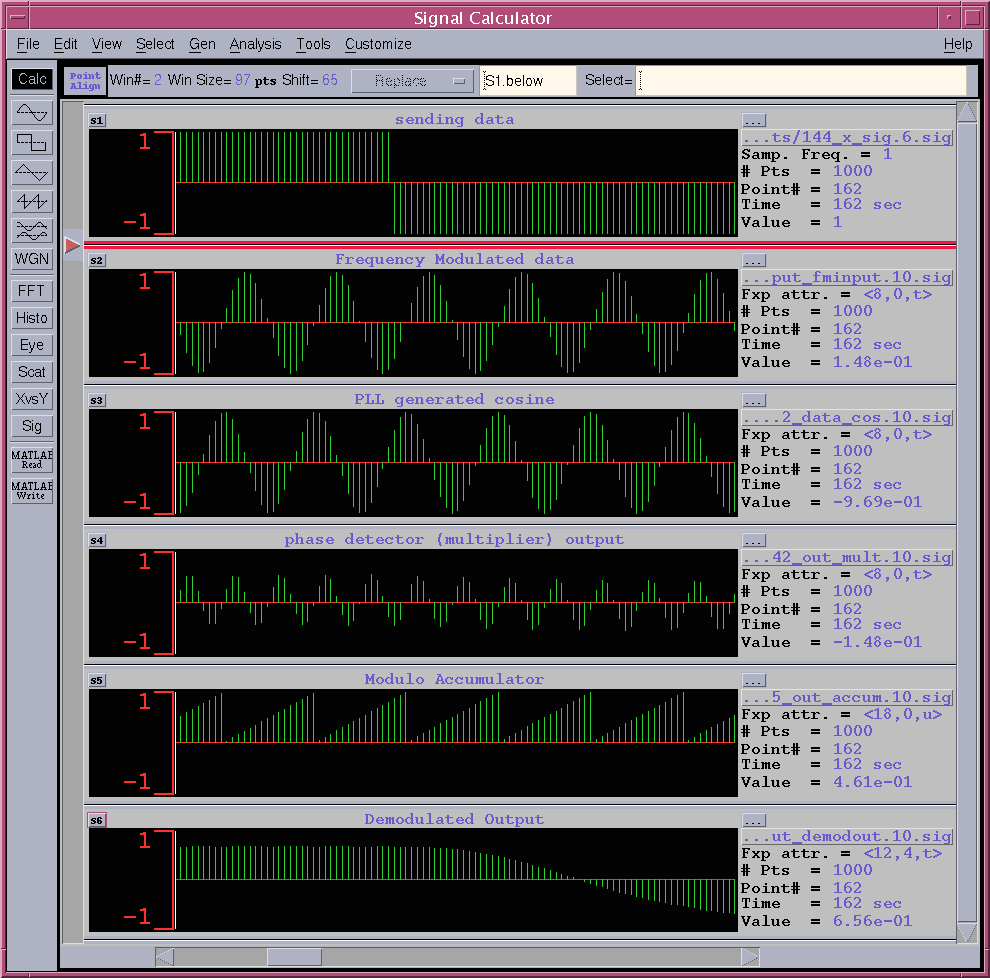990x978 pixels.
Task: Toggle the Point Align icon
Action: (85, 81)
